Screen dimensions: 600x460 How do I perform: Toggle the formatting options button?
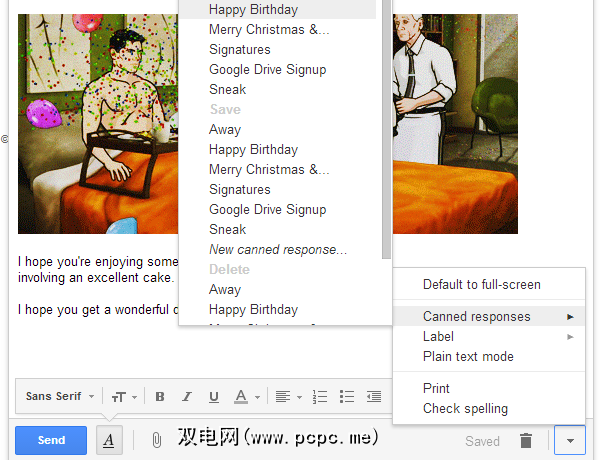[x=109, y=440]
